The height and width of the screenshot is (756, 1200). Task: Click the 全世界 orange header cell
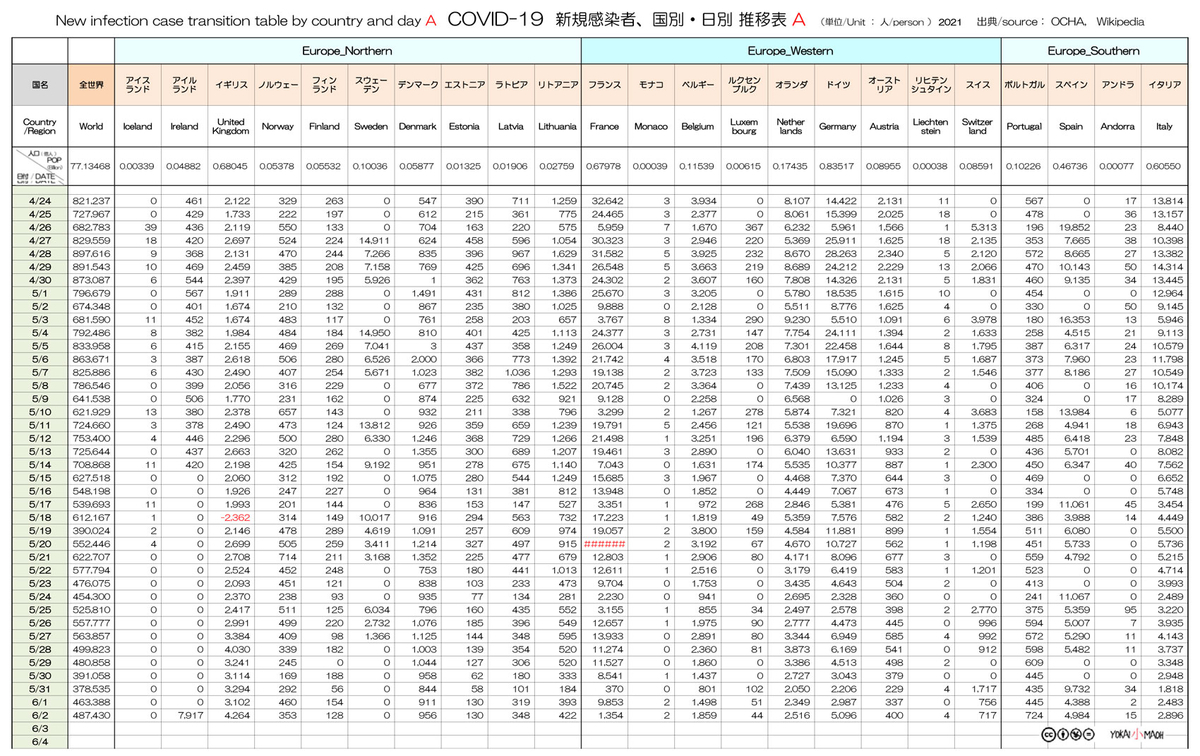click(91, 85)
